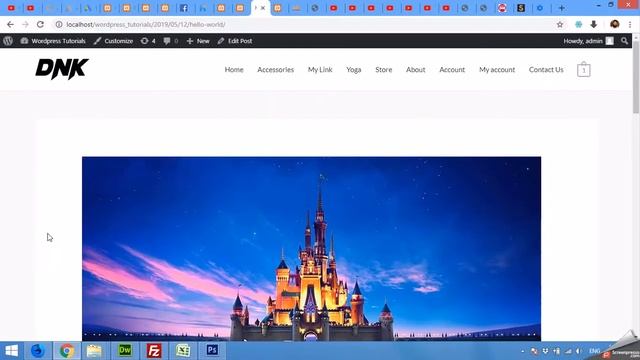View the 4 pending updates
The image size is (640, 360).
[148, 41]
